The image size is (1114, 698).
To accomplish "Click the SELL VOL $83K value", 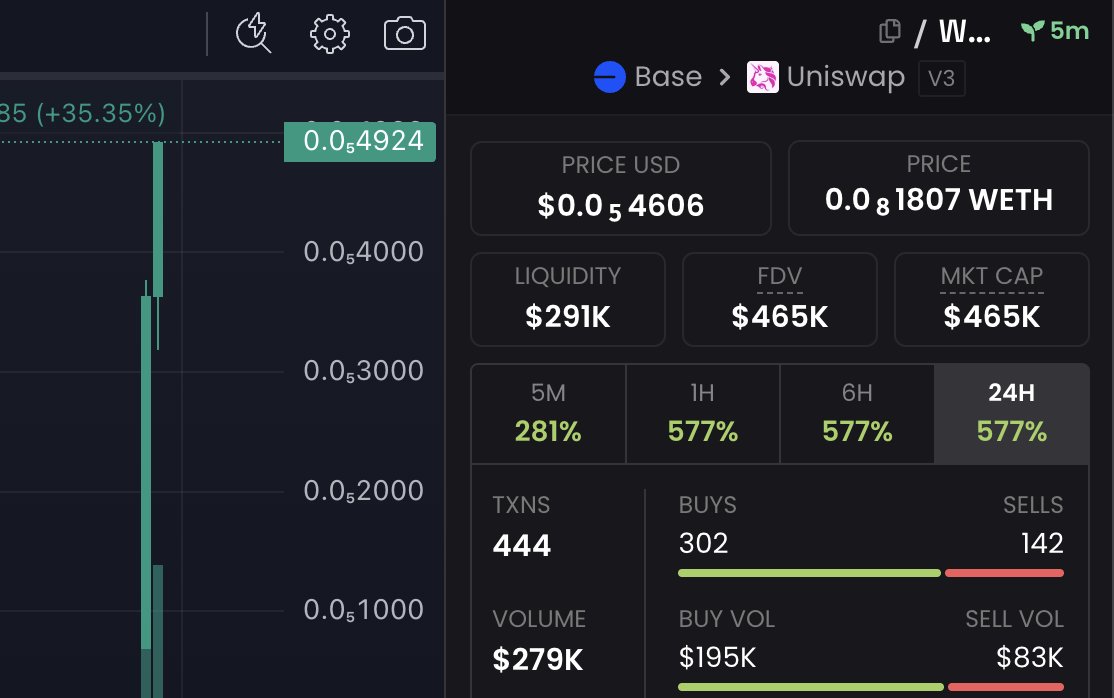I will [x=1029, y=657].
